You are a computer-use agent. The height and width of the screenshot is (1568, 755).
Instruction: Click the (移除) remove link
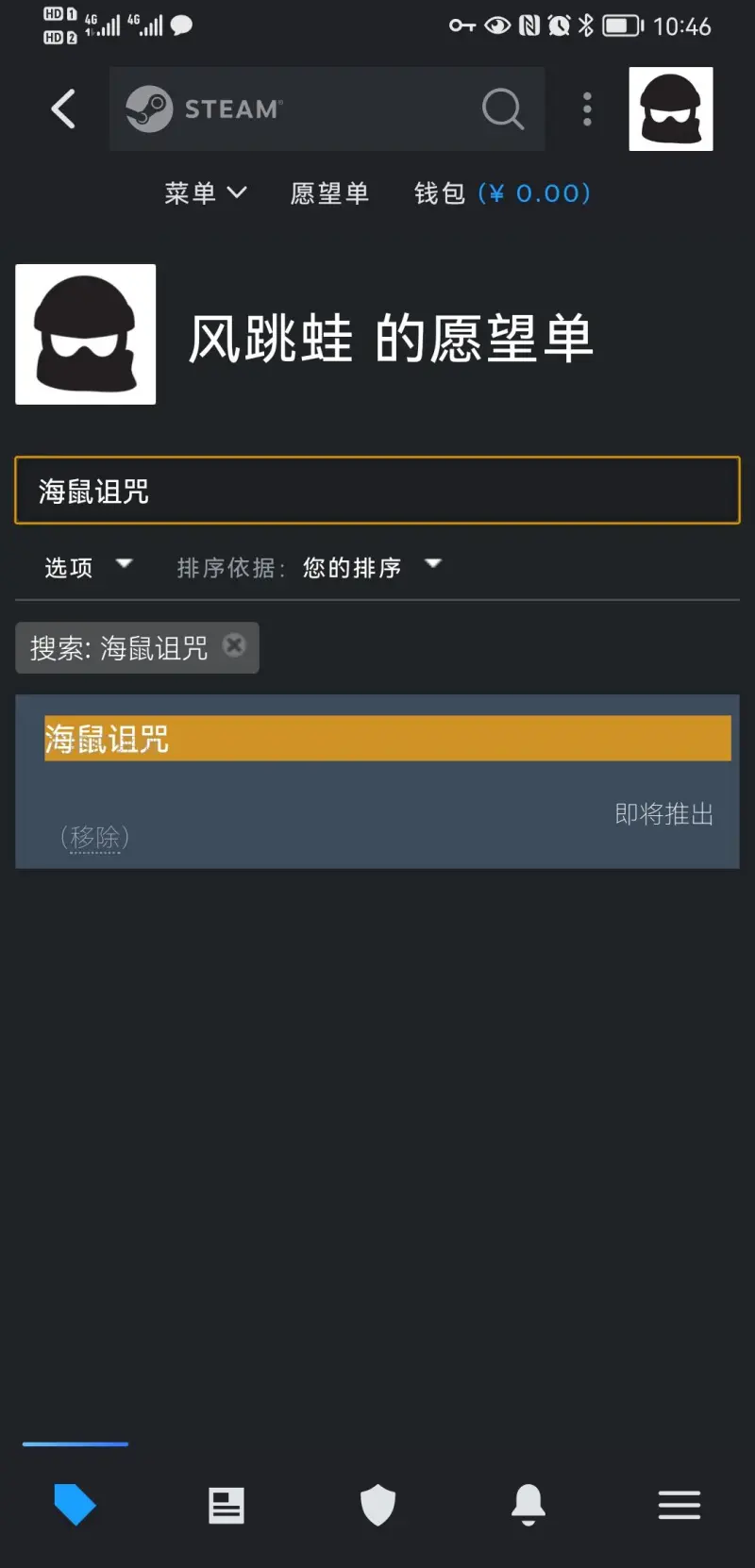coord(94,837)
